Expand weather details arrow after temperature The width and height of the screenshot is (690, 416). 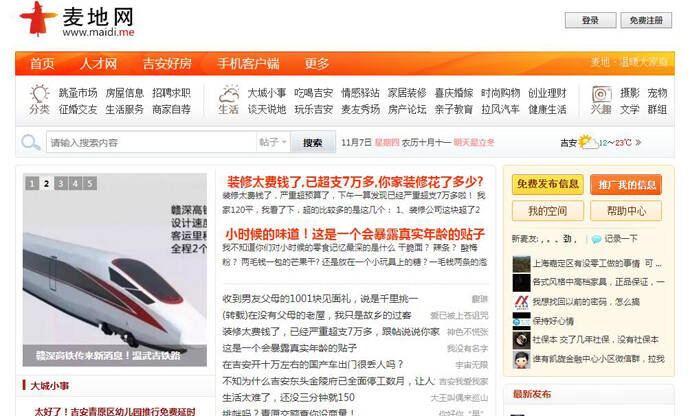coord(638,142)
